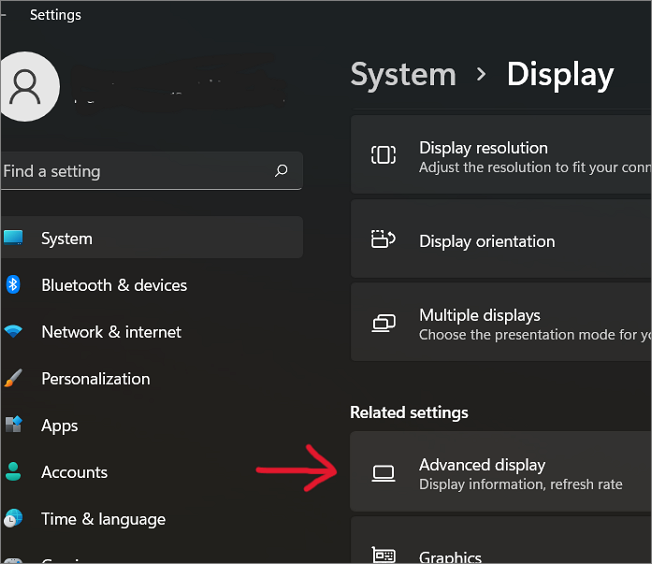Click the Apps icon in sidebar
This screenshot has width=652, height=564.
(x=13, y=424)
